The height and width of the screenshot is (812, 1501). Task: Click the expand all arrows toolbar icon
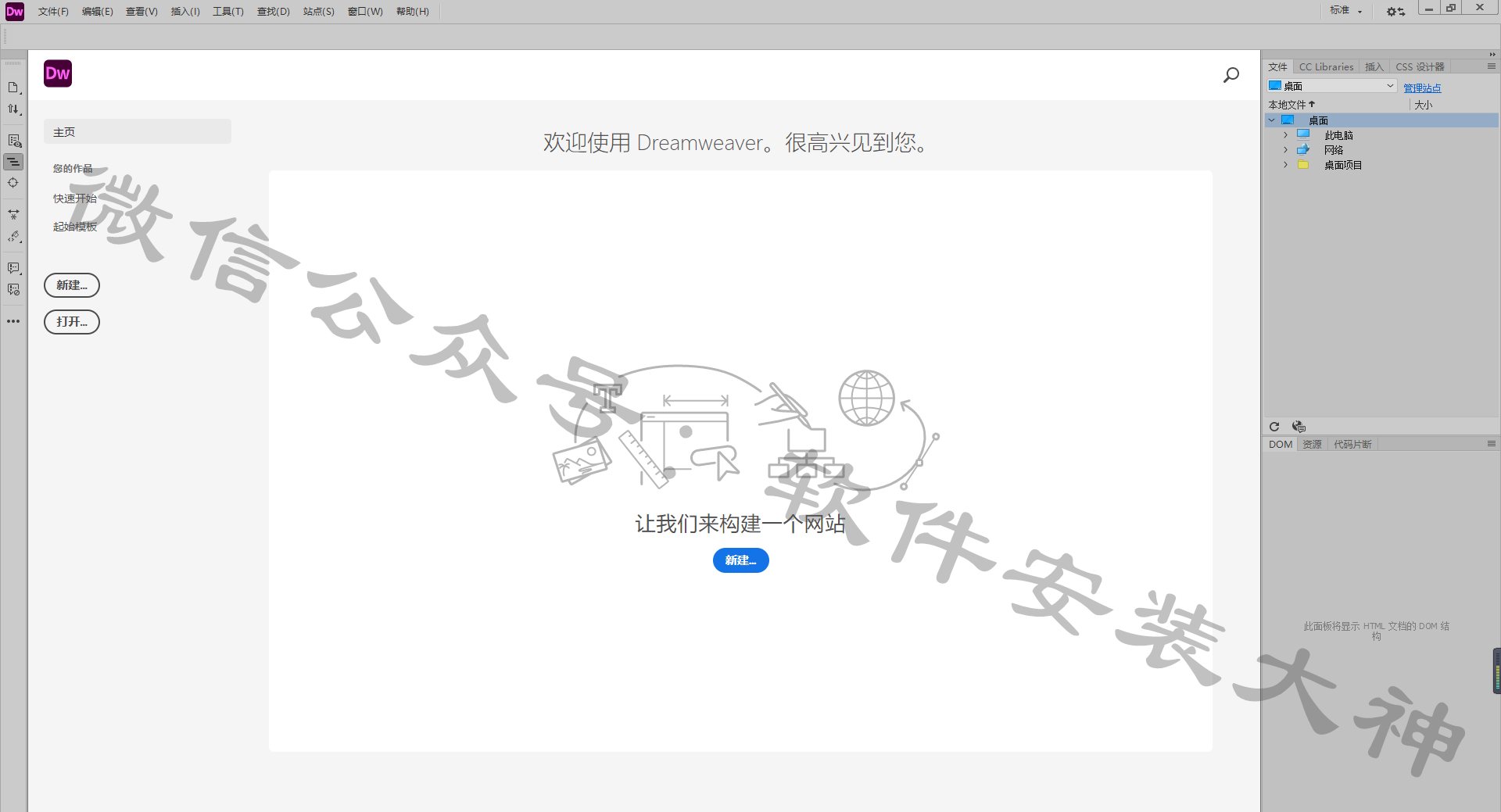coord(13,214)
